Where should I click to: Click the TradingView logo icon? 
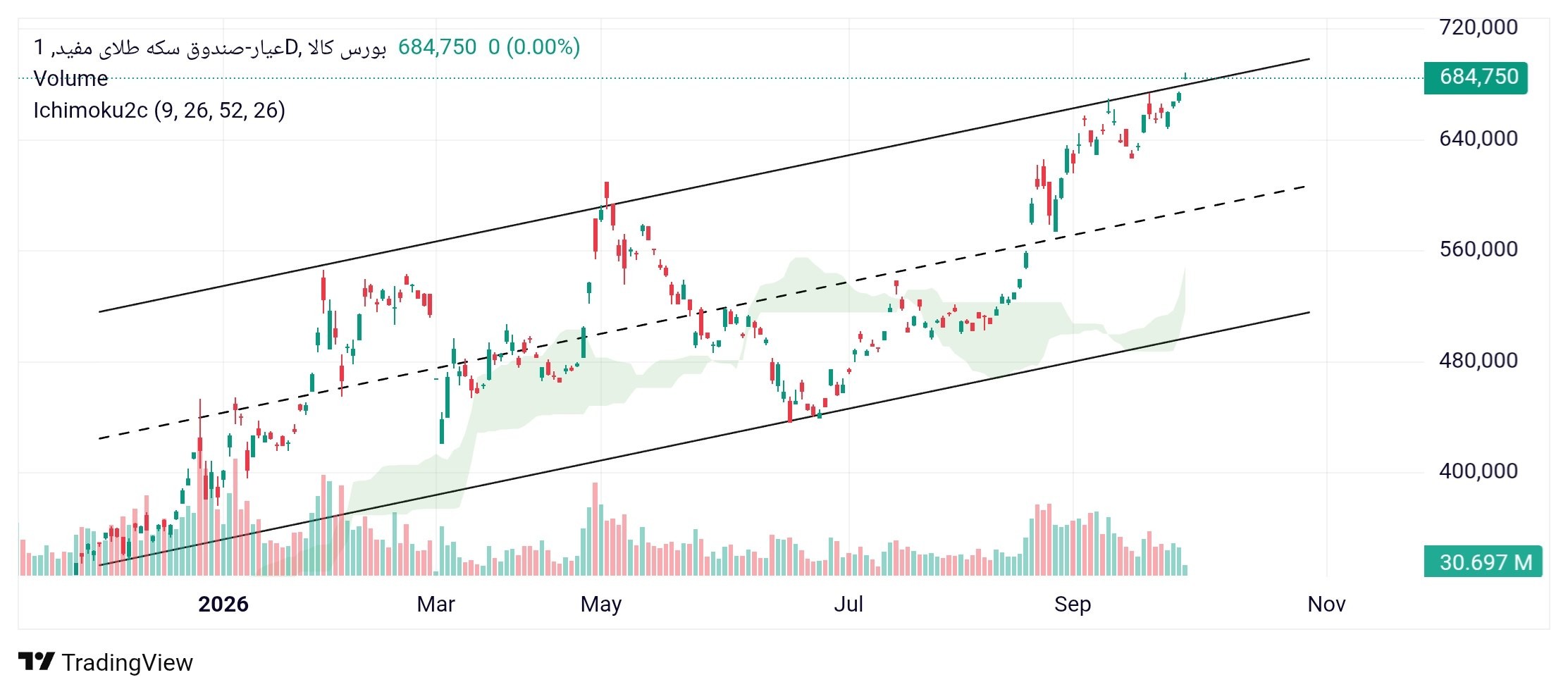36,662
